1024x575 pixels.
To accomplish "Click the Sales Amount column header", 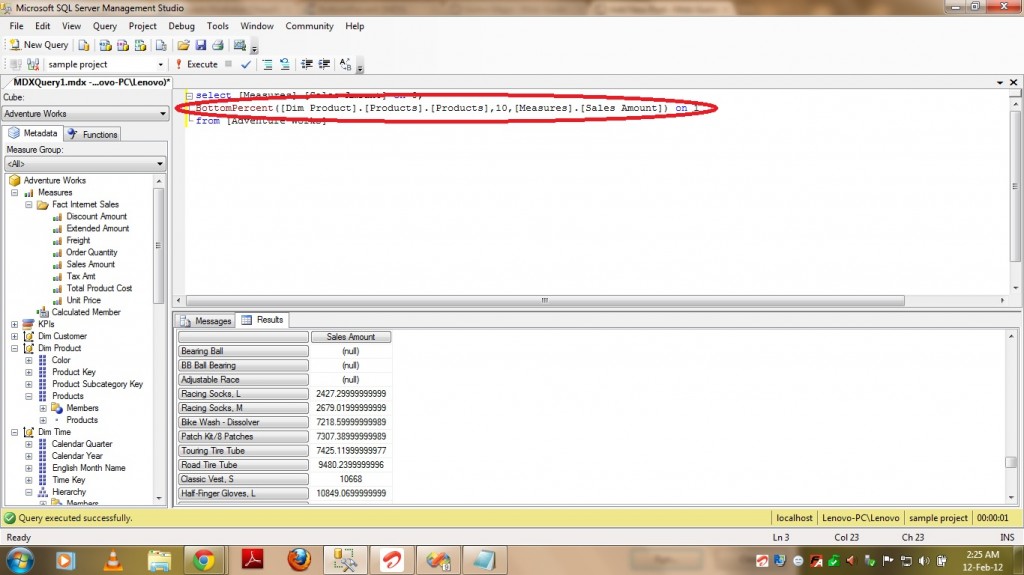I will (351, 337).
